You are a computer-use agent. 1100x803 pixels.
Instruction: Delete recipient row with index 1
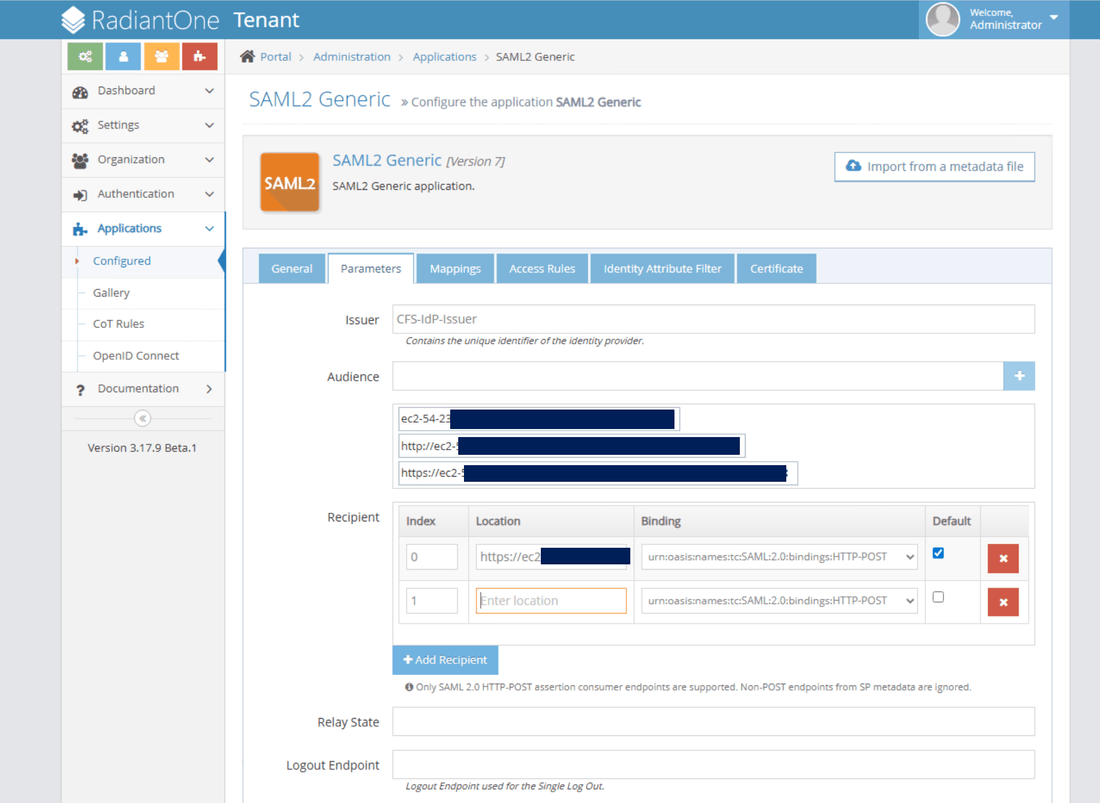click(1003, 602)
